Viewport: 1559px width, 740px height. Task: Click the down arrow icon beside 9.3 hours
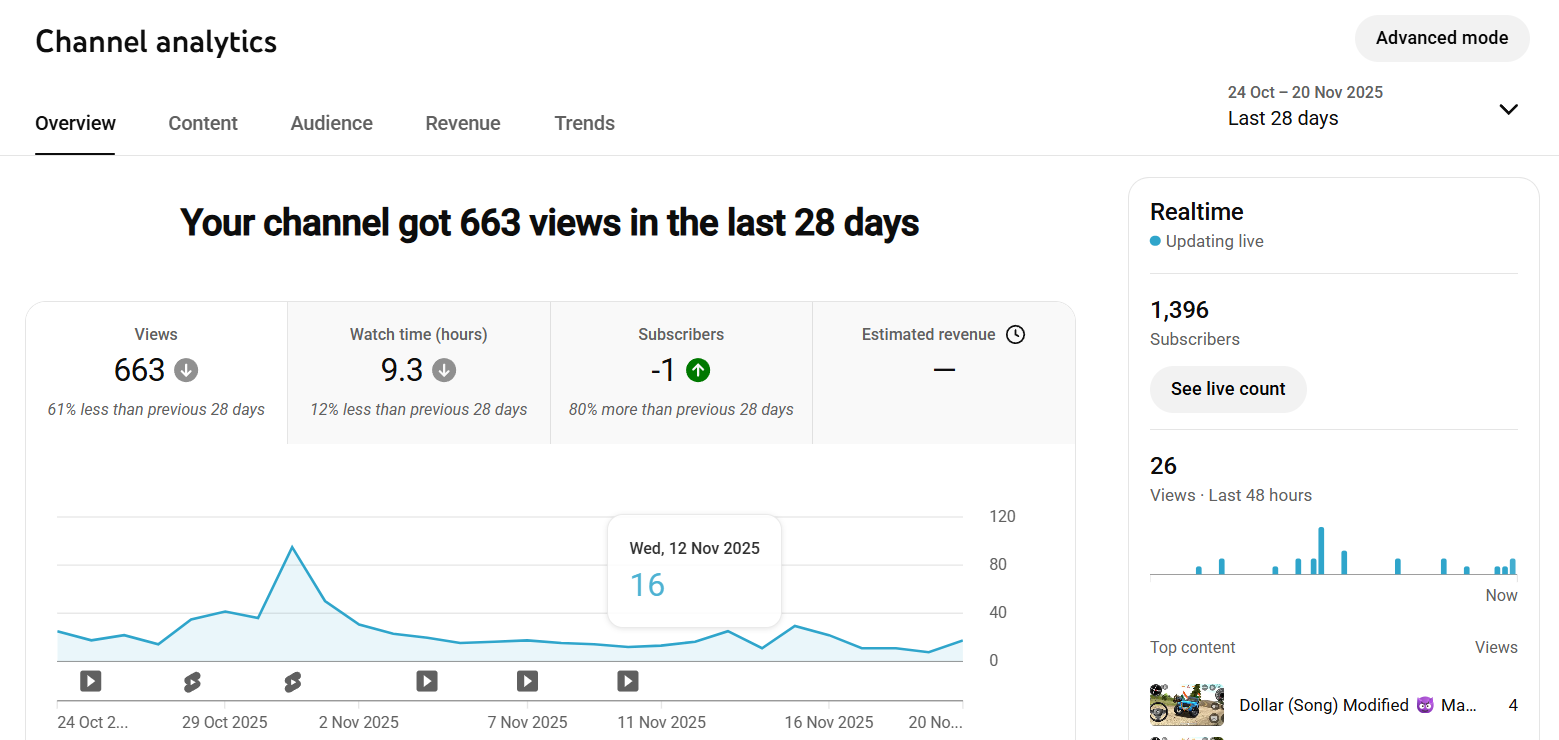point(445,371)
